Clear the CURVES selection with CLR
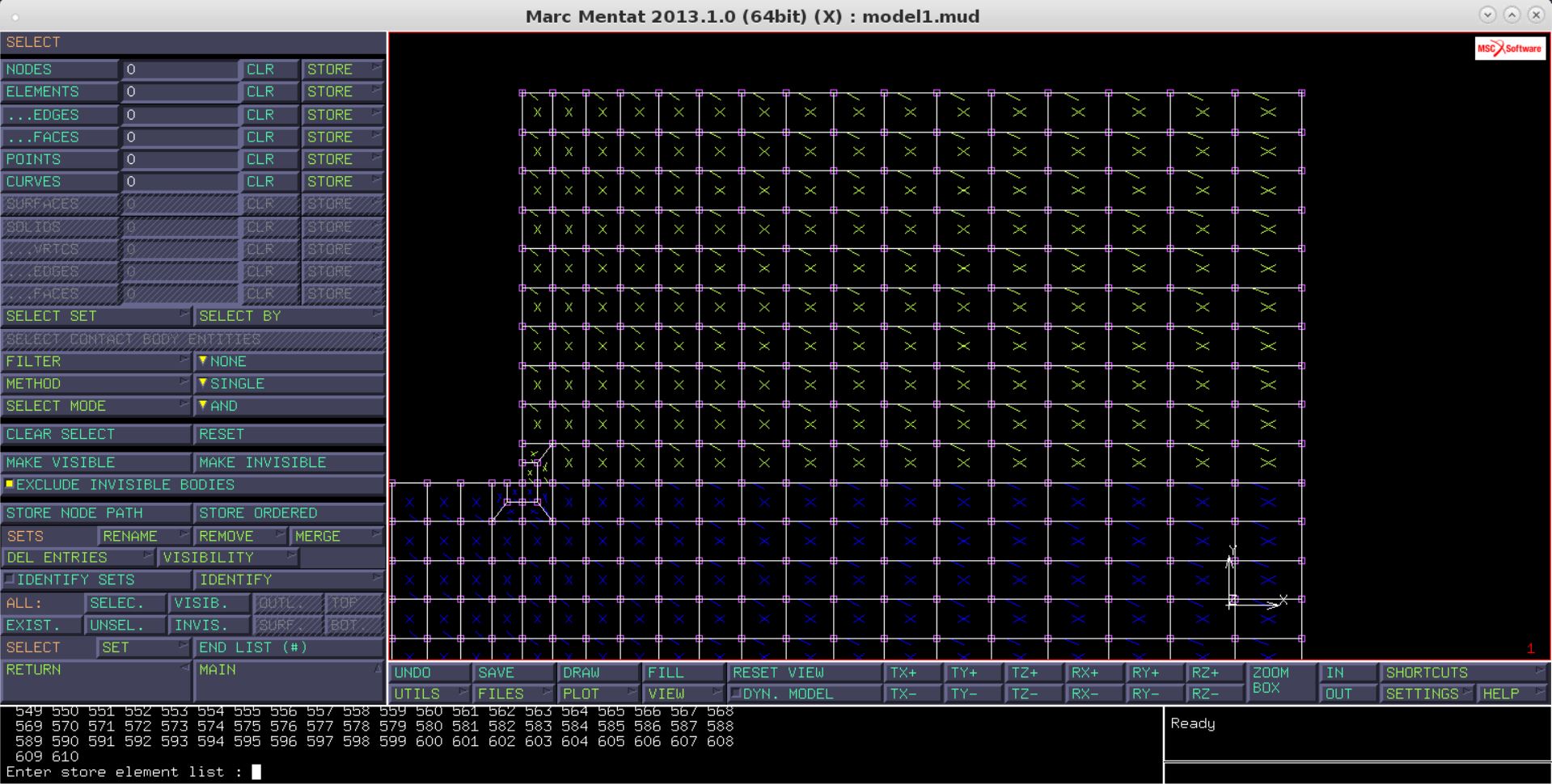This screenshot has height=784, width=1552. (269, 182)
